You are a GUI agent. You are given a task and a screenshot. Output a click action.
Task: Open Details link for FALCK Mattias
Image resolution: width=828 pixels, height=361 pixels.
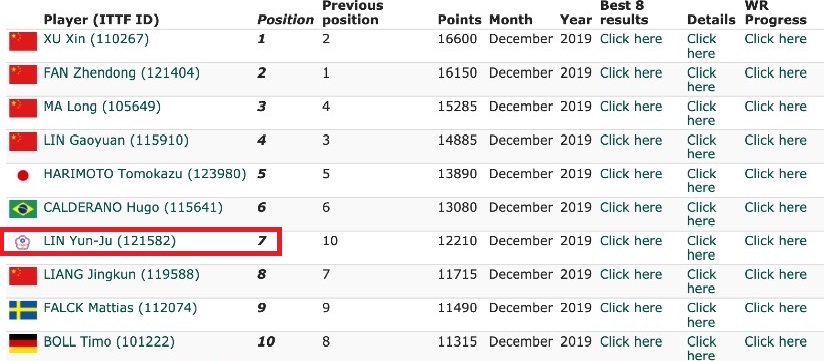(701, 315)
